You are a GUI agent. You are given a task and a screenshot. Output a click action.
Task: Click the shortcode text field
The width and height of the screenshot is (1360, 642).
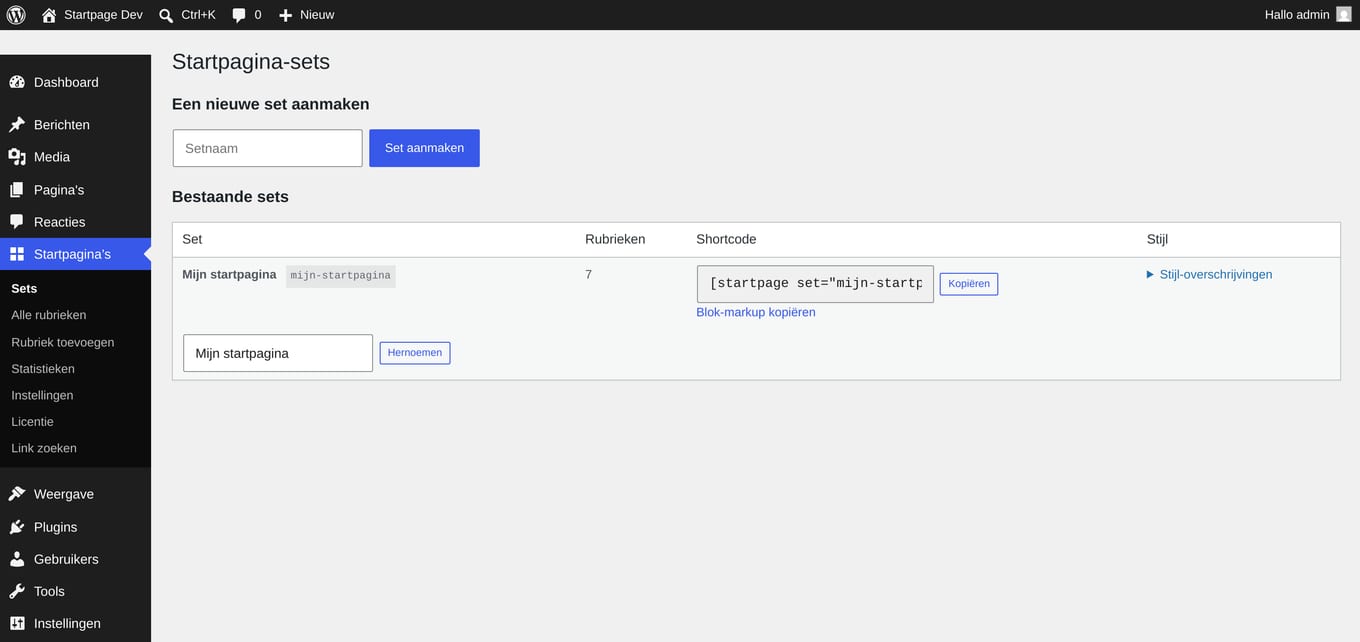815,283
